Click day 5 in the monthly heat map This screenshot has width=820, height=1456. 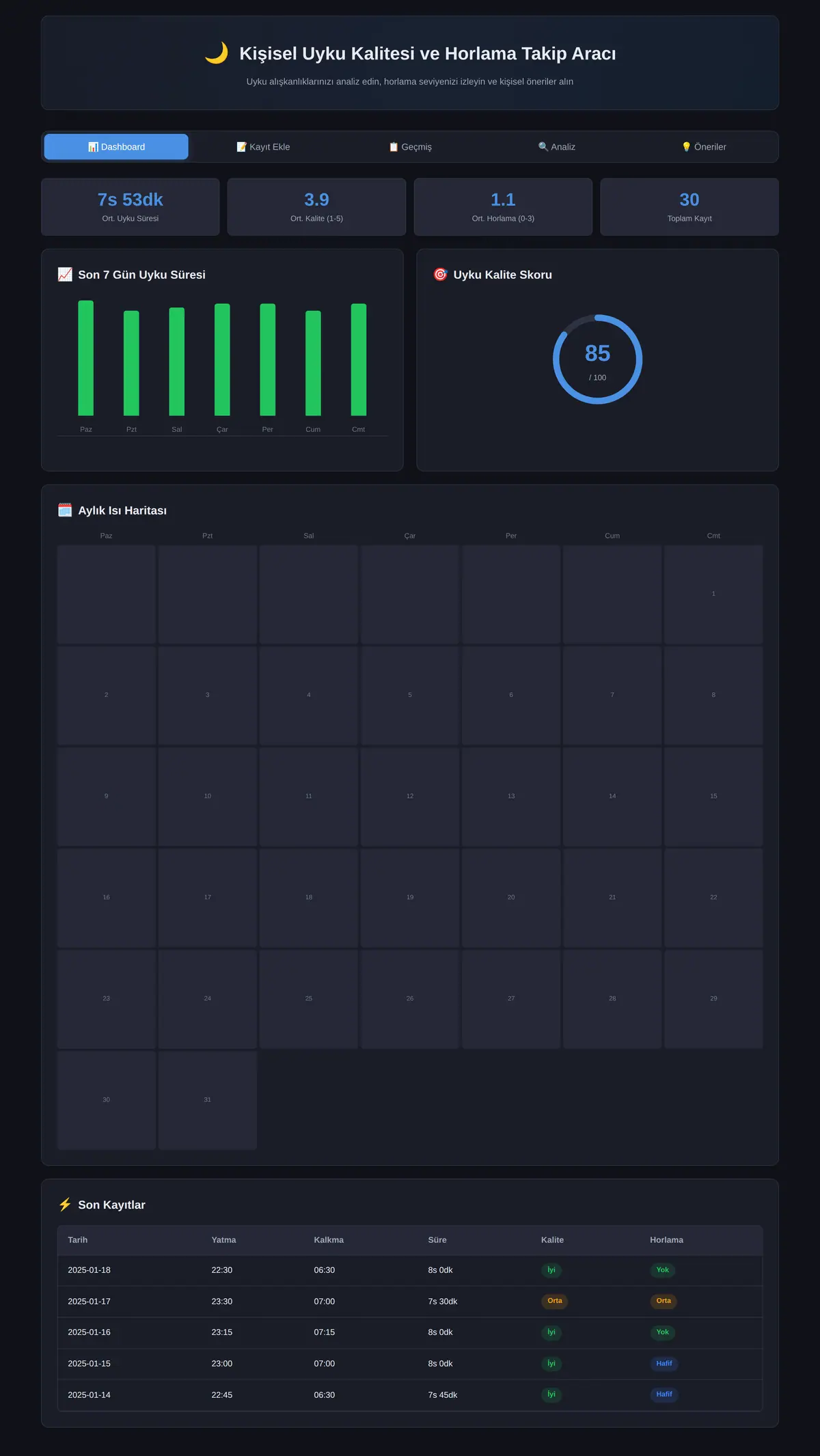[x=410, y=696]
